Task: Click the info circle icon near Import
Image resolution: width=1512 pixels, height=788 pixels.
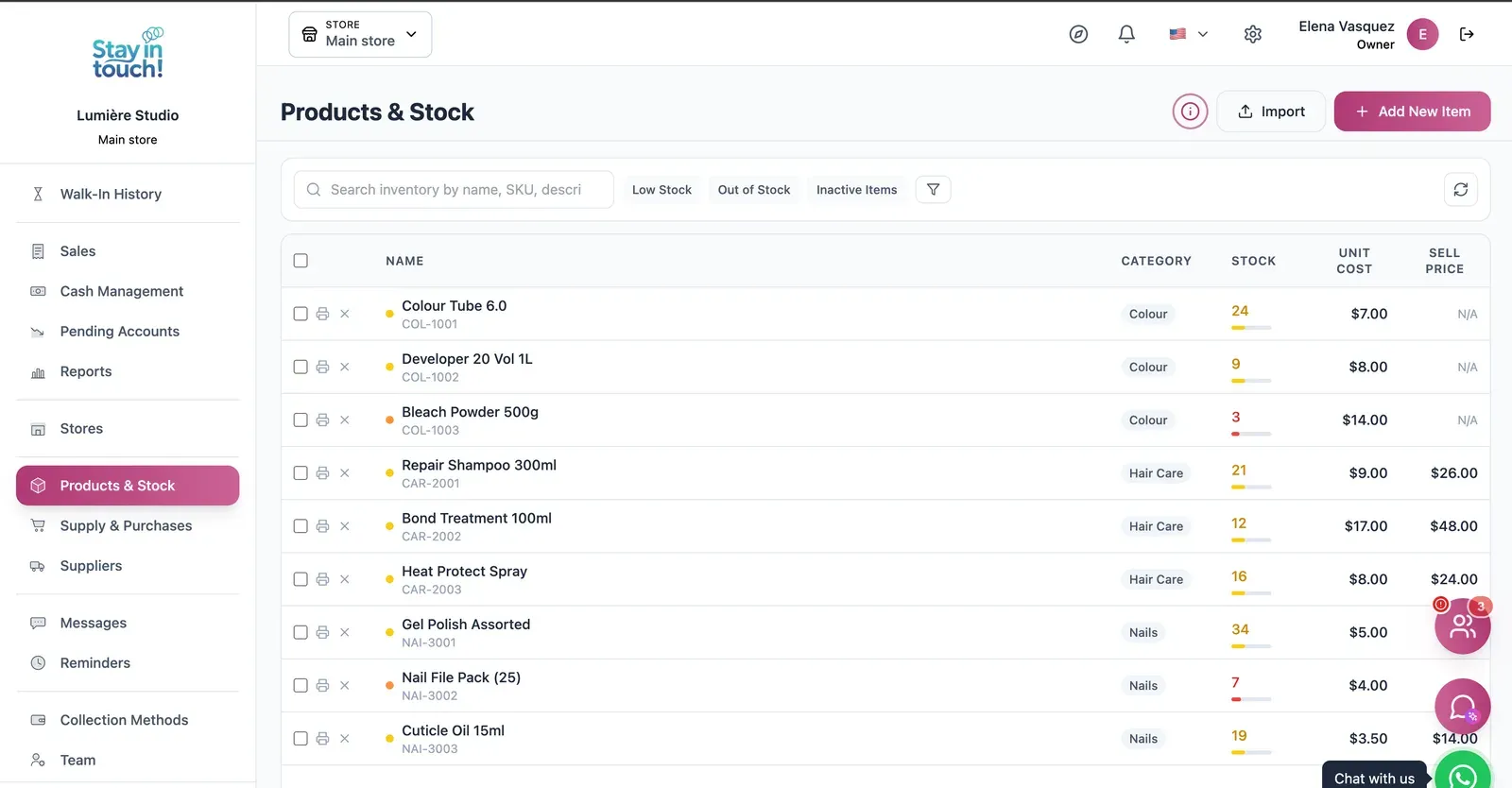Action: [1191, 111]
